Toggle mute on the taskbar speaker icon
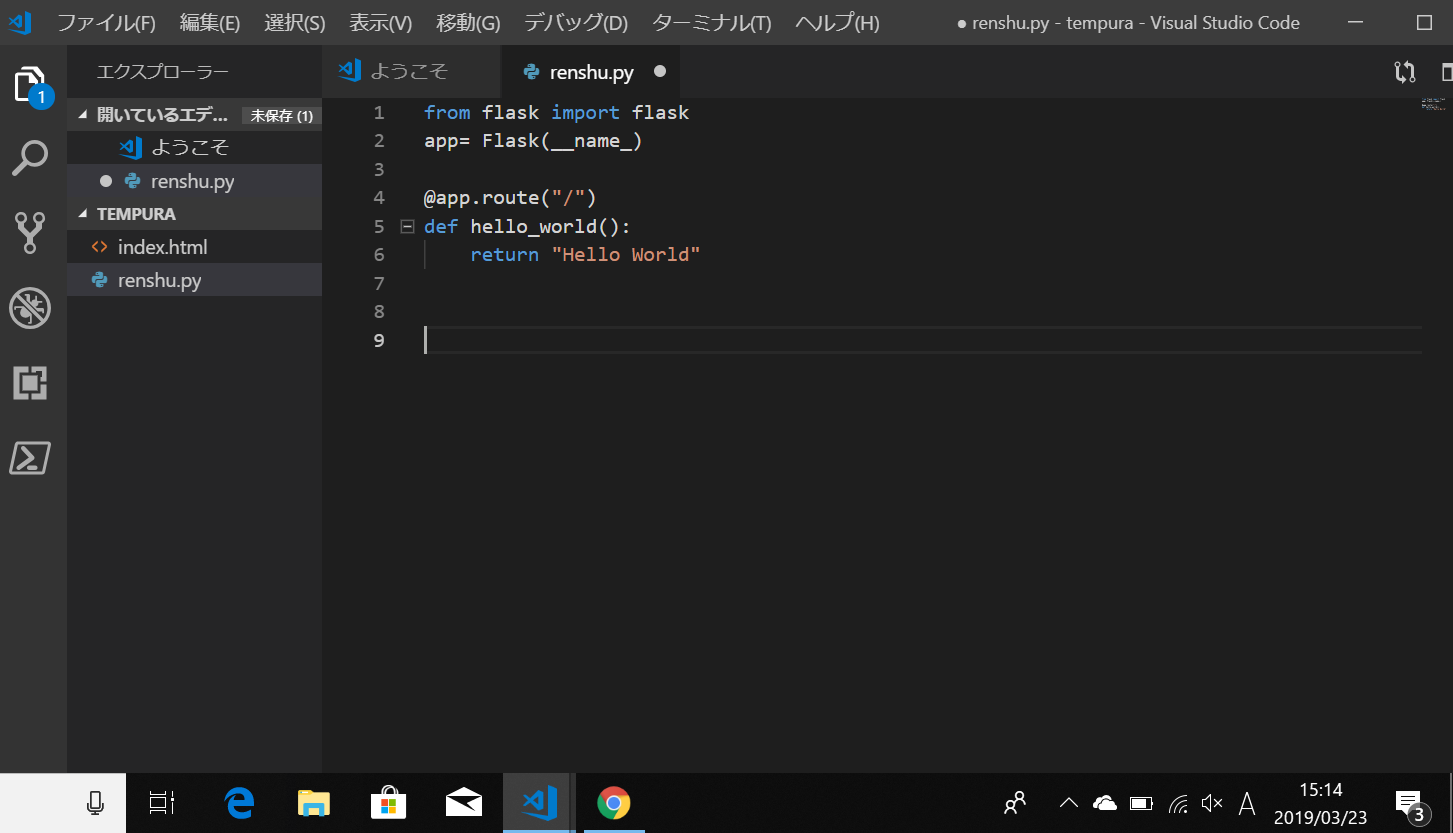This screenshot has height=833, width=1453. (x=1212, y=803)
